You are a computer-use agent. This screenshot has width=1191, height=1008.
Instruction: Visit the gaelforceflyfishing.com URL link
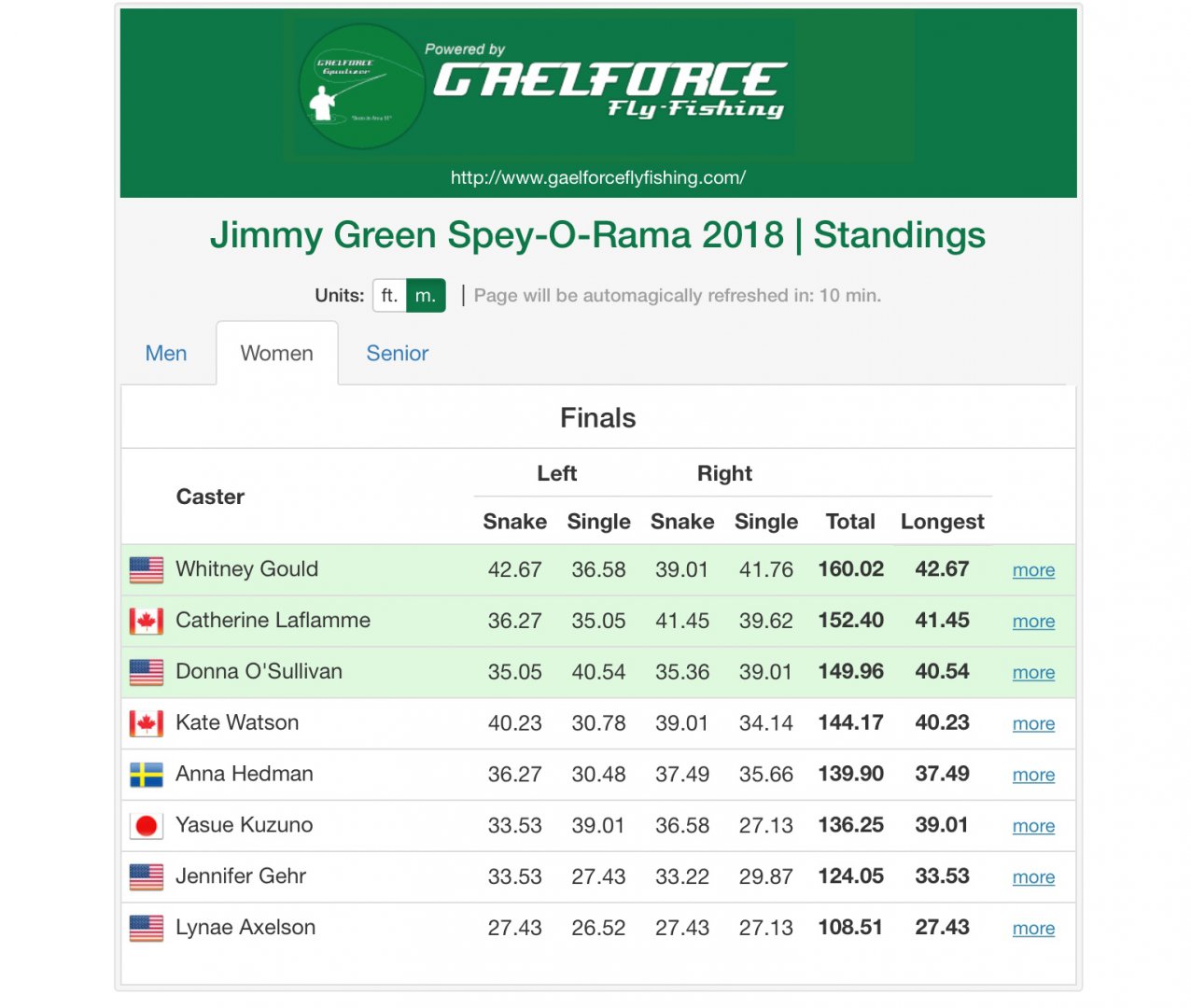(x=598, y=177)
